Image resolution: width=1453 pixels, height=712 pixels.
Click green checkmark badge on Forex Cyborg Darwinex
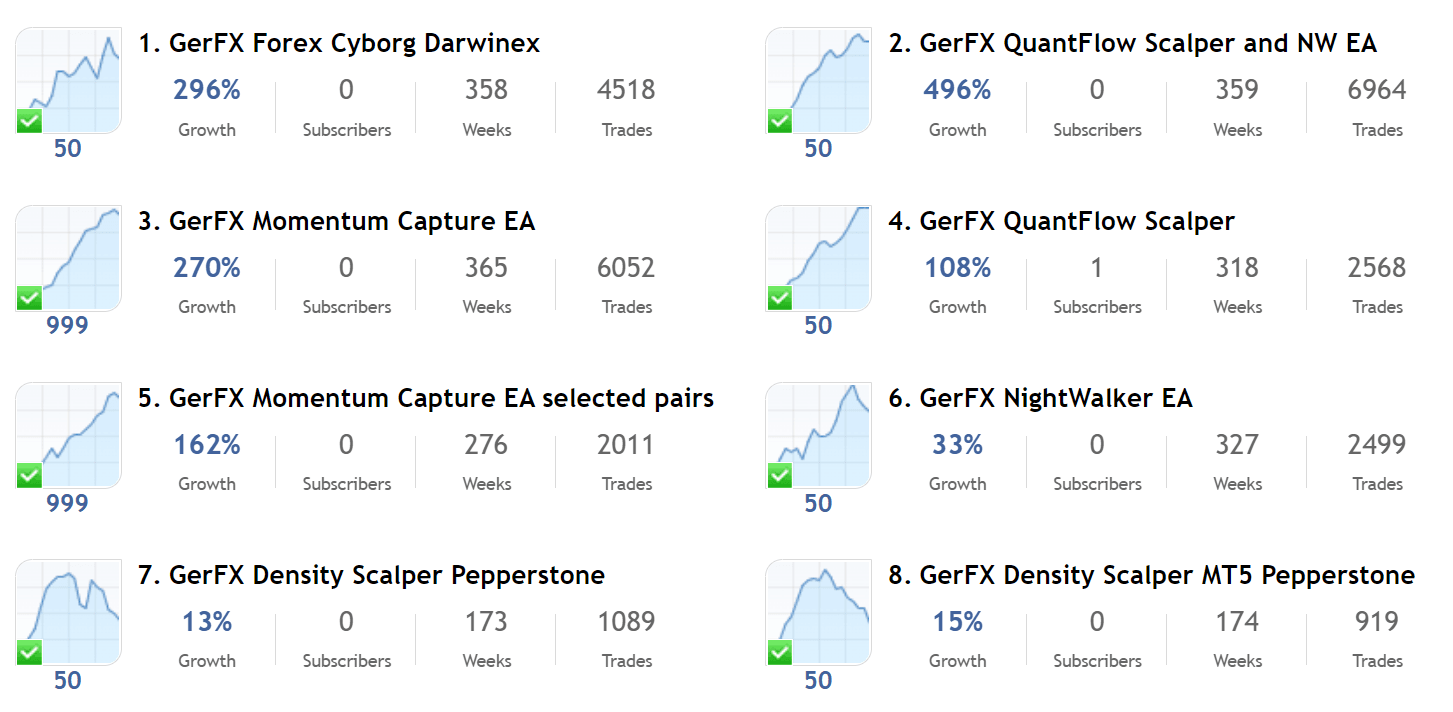click(x=30, y=121)
